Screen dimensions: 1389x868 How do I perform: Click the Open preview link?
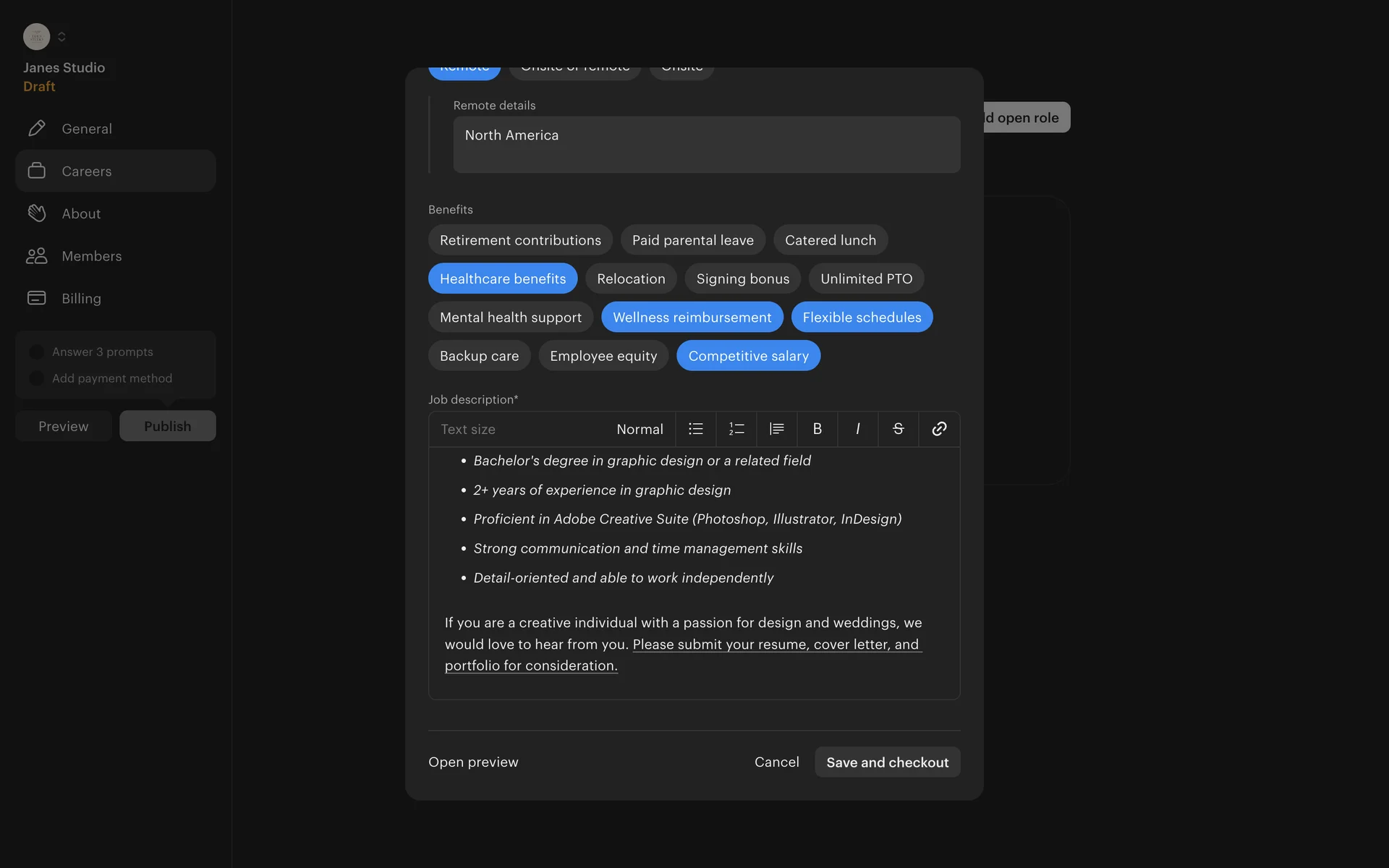point(473,762)
